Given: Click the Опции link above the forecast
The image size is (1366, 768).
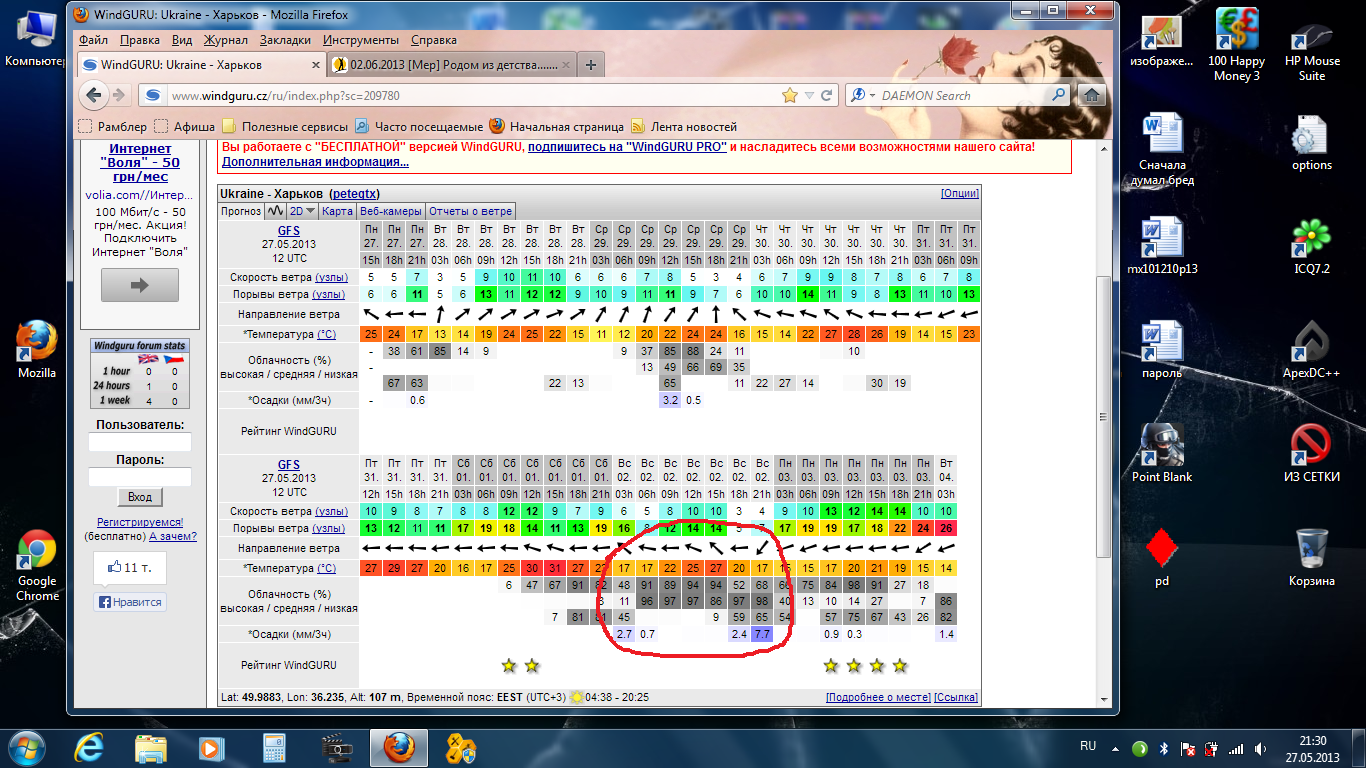Looking at the screenshot, I should (x=960, y=193).
